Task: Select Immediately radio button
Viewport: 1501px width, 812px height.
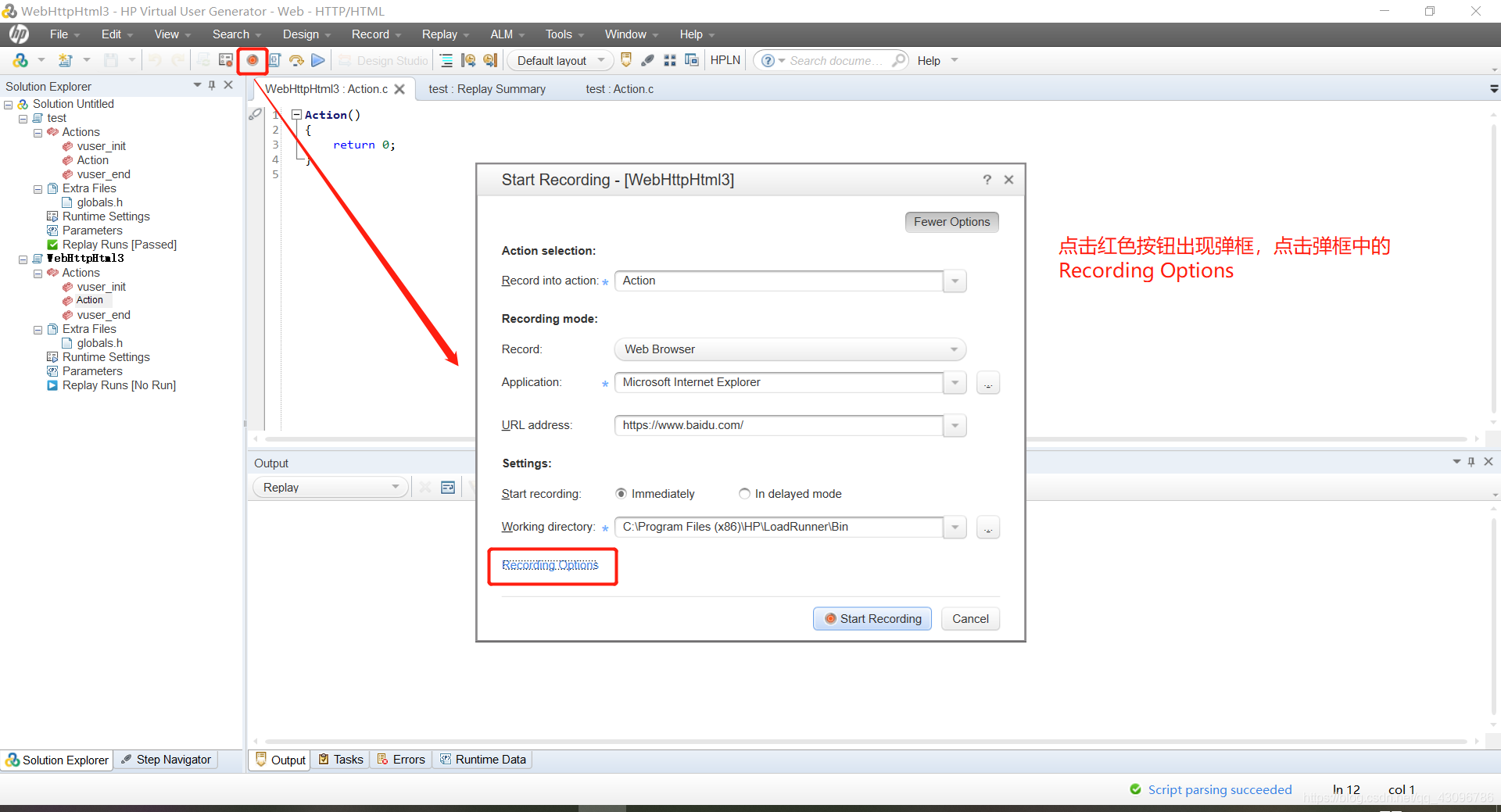Action: point(622,494)
